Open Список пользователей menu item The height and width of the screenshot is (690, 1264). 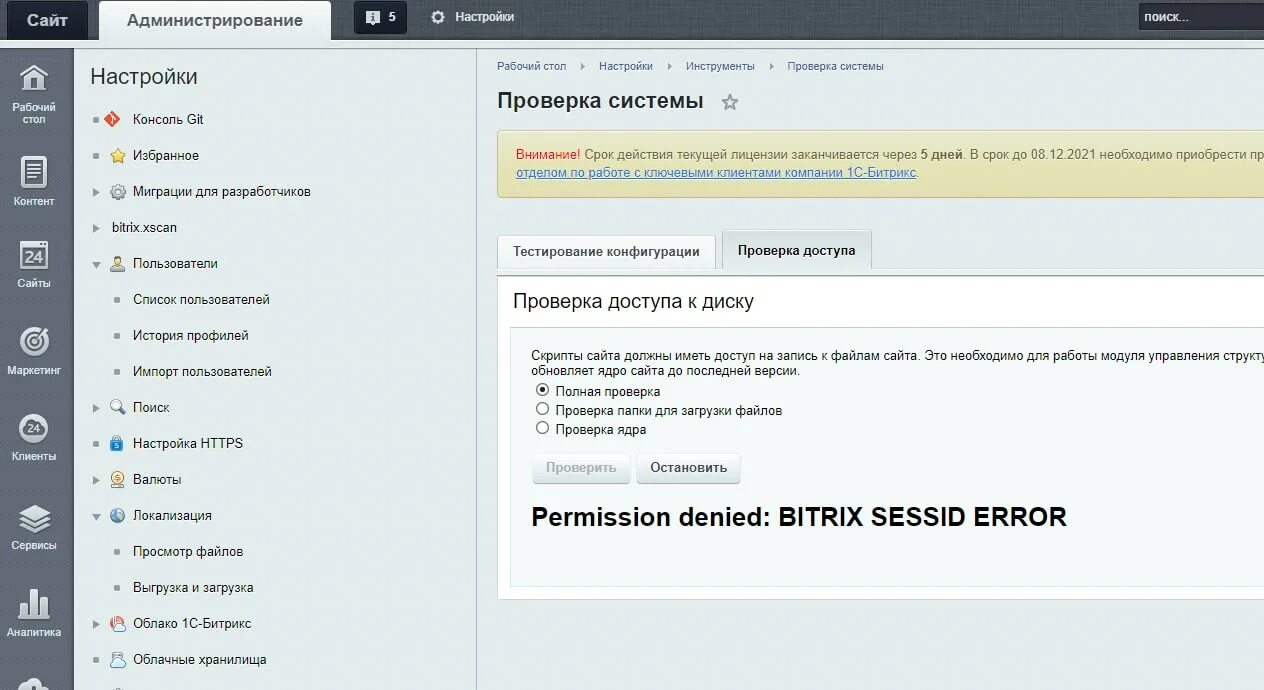[201, 299]
